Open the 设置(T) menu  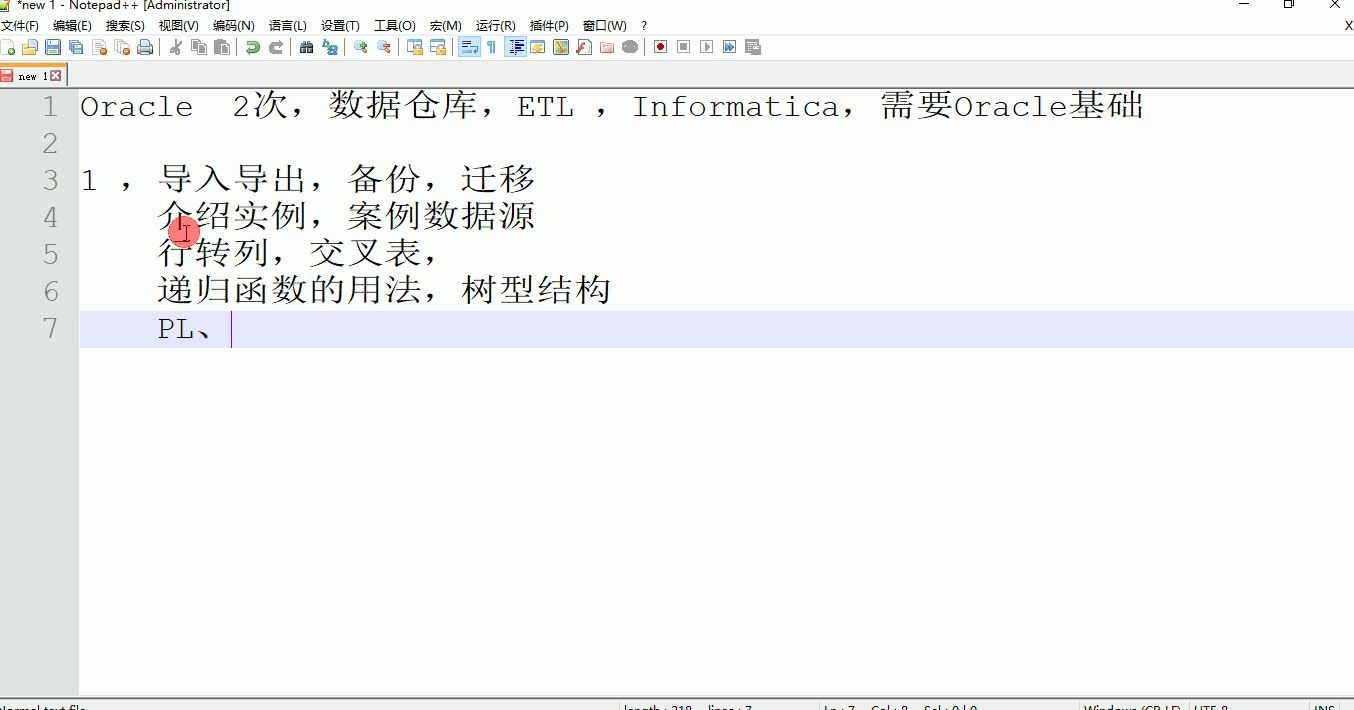point(340,25)
